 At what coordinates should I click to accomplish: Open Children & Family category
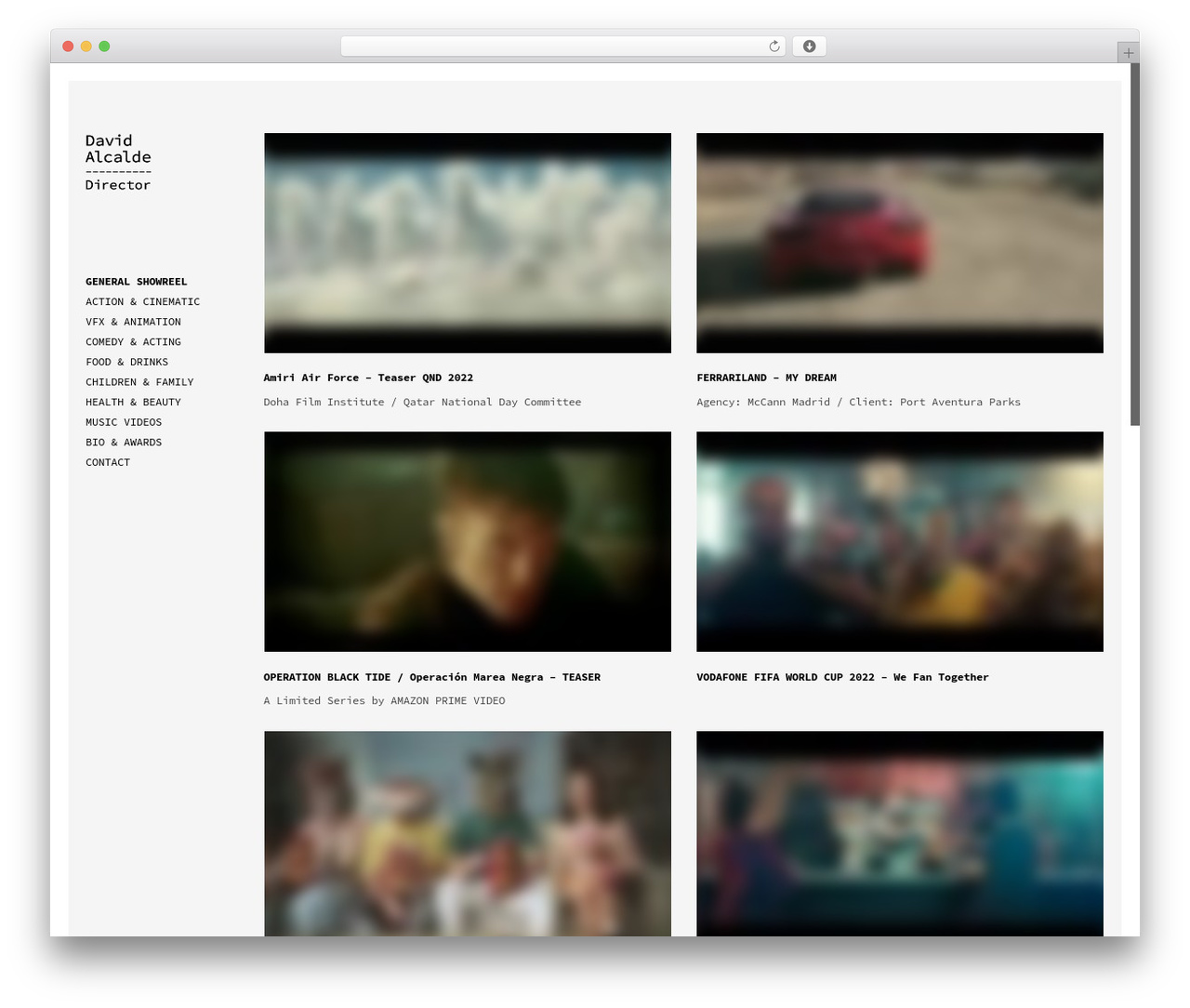click(139, 382)
